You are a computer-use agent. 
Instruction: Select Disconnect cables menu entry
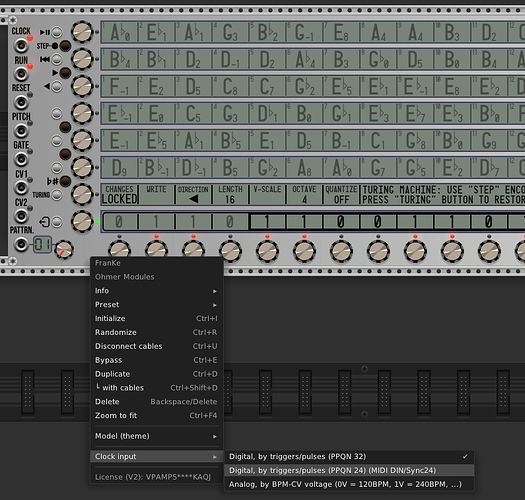tap(156, 346)
